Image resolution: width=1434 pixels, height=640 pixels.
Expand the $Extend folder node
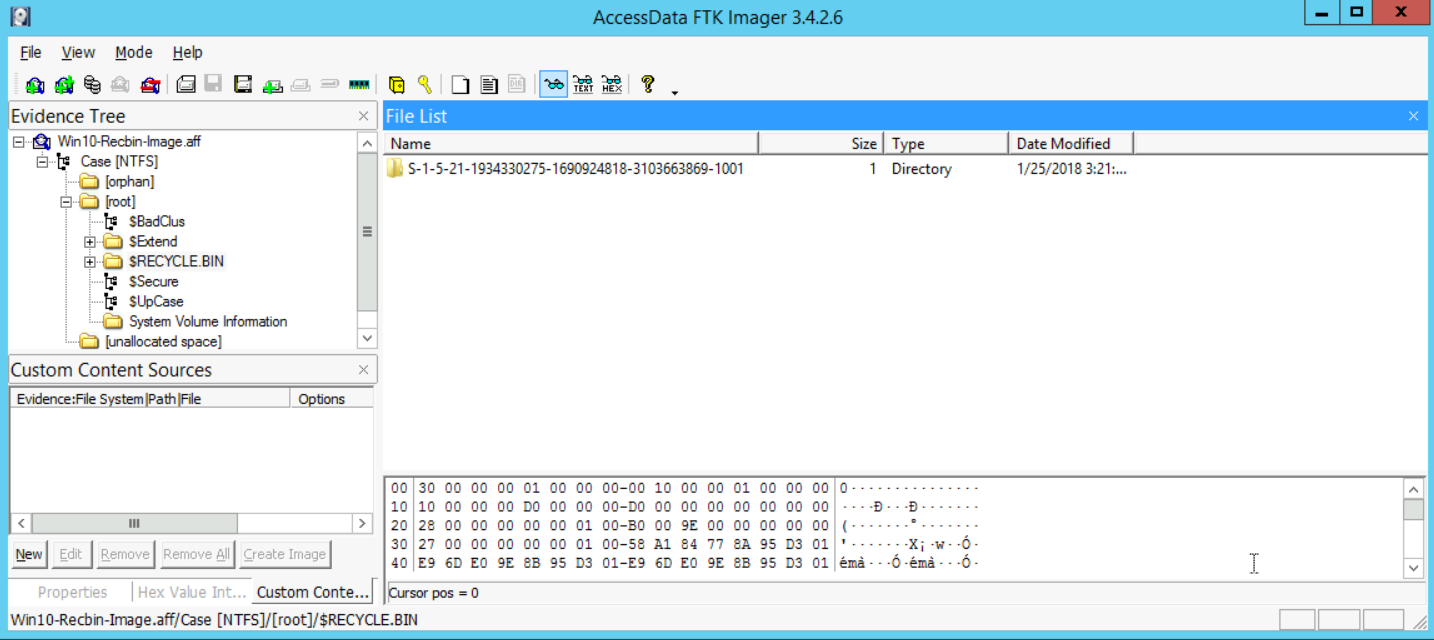tap(90, 242)
